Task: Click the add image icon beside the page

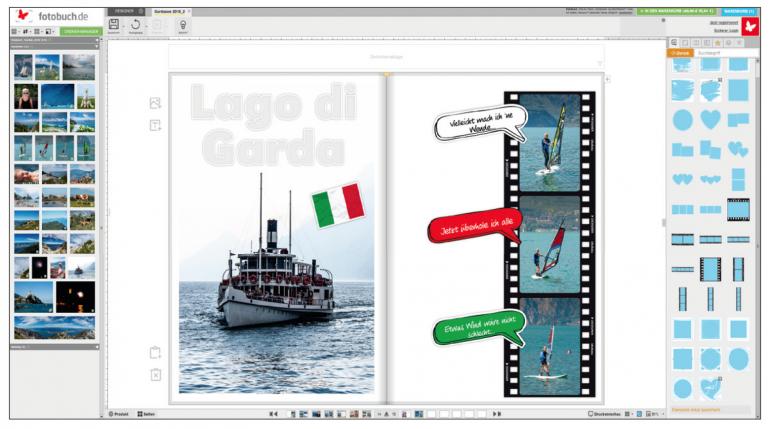Action: [155, 103]
